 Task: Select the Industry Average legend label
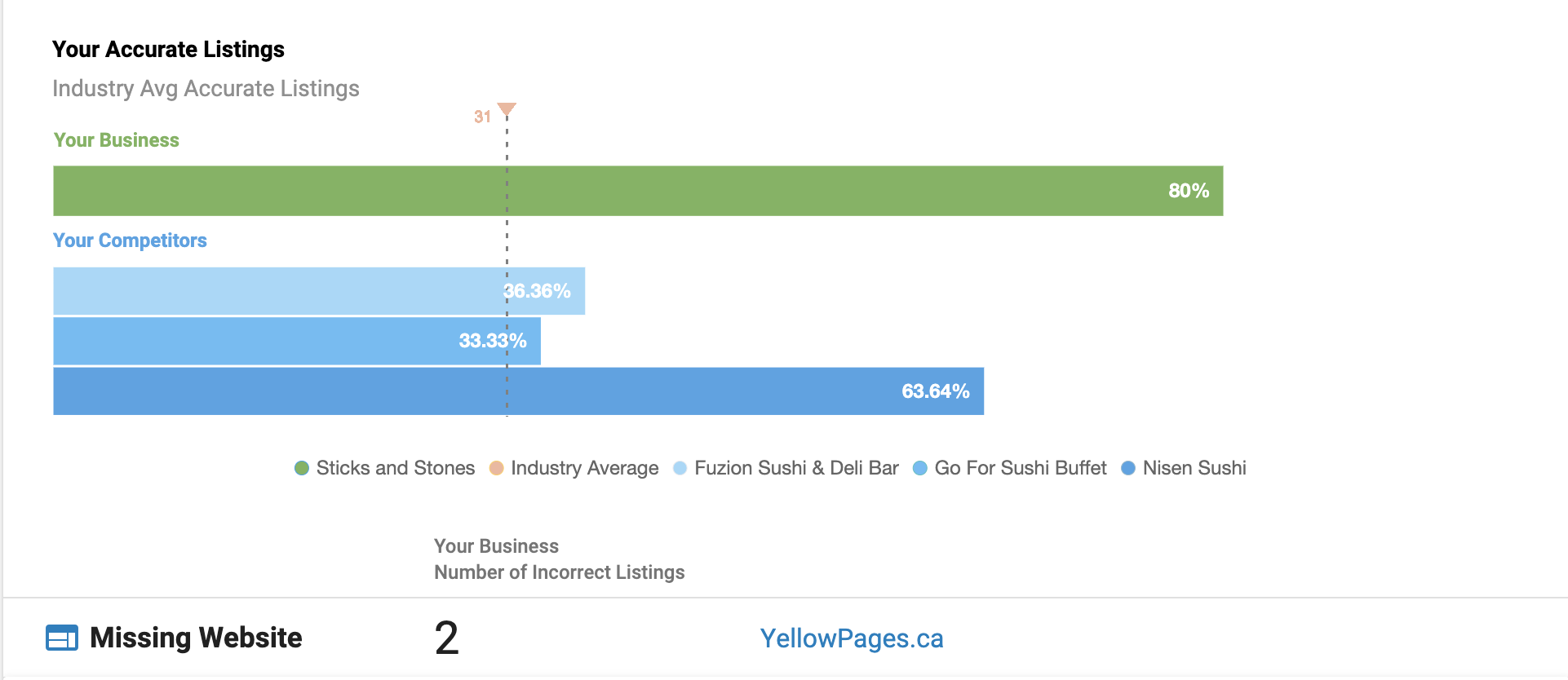click(584, 468)
